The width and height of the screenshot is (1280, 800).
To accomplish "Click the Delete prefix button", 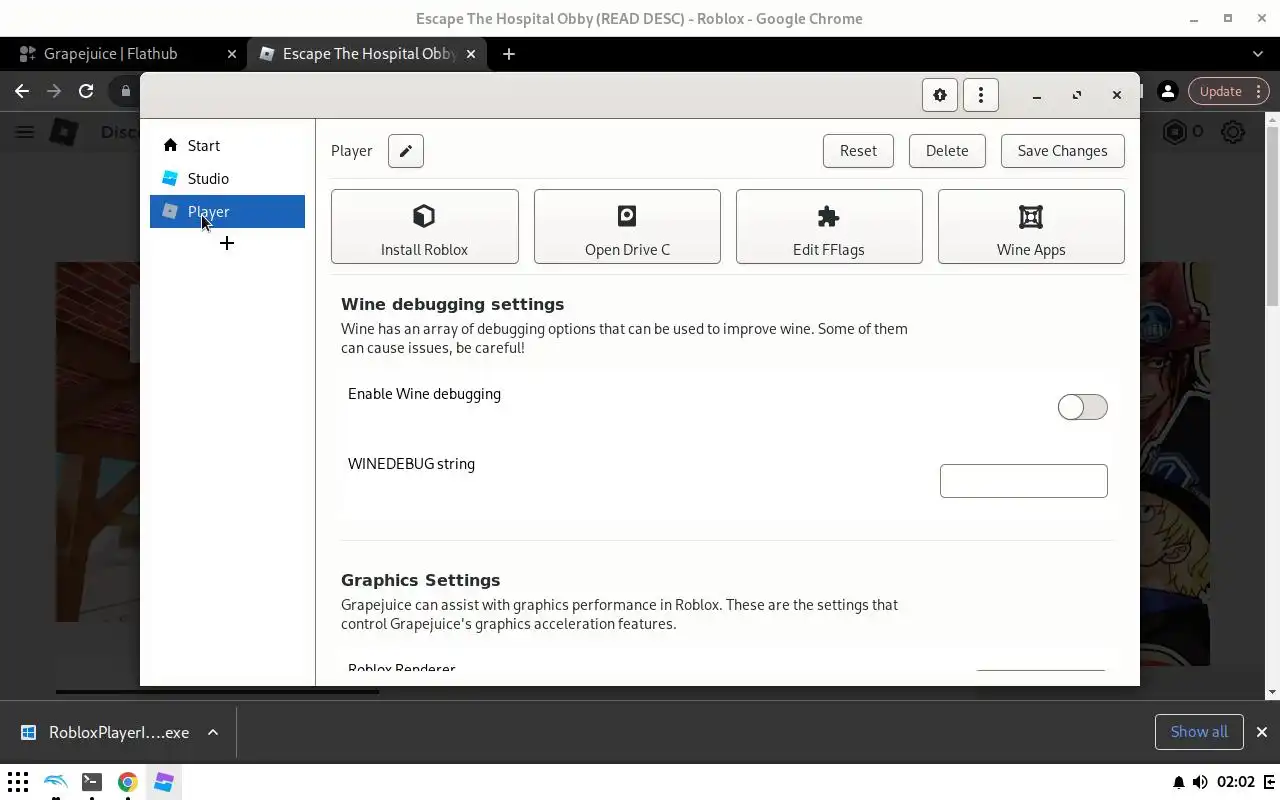I will click(x=947, y=151).
